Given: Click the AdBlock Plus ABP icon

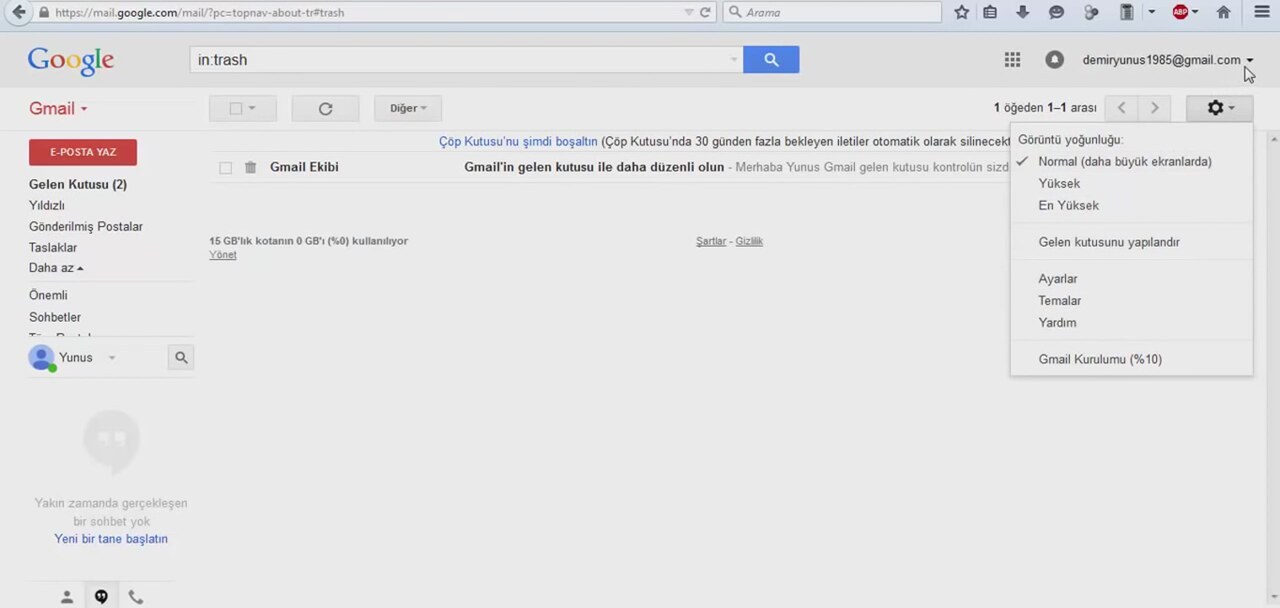Looking at the screenshot, I should click(1181, 12).
